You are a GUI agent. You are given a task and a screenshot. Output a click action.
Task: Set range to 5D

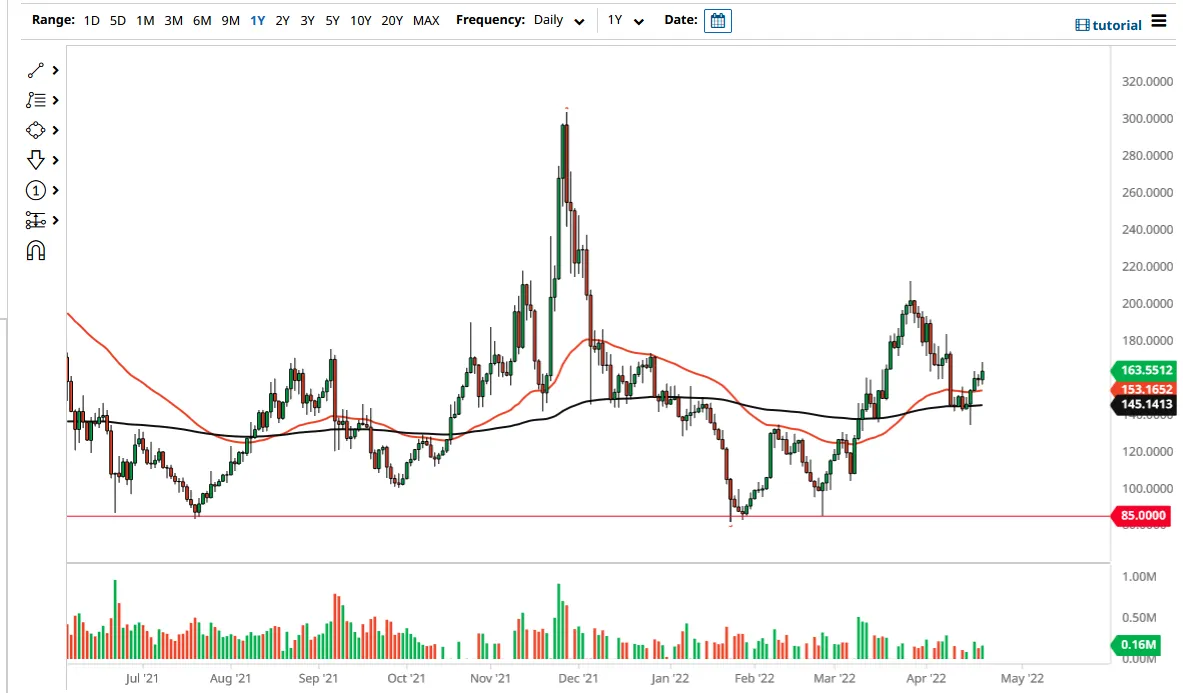[118, 20]
